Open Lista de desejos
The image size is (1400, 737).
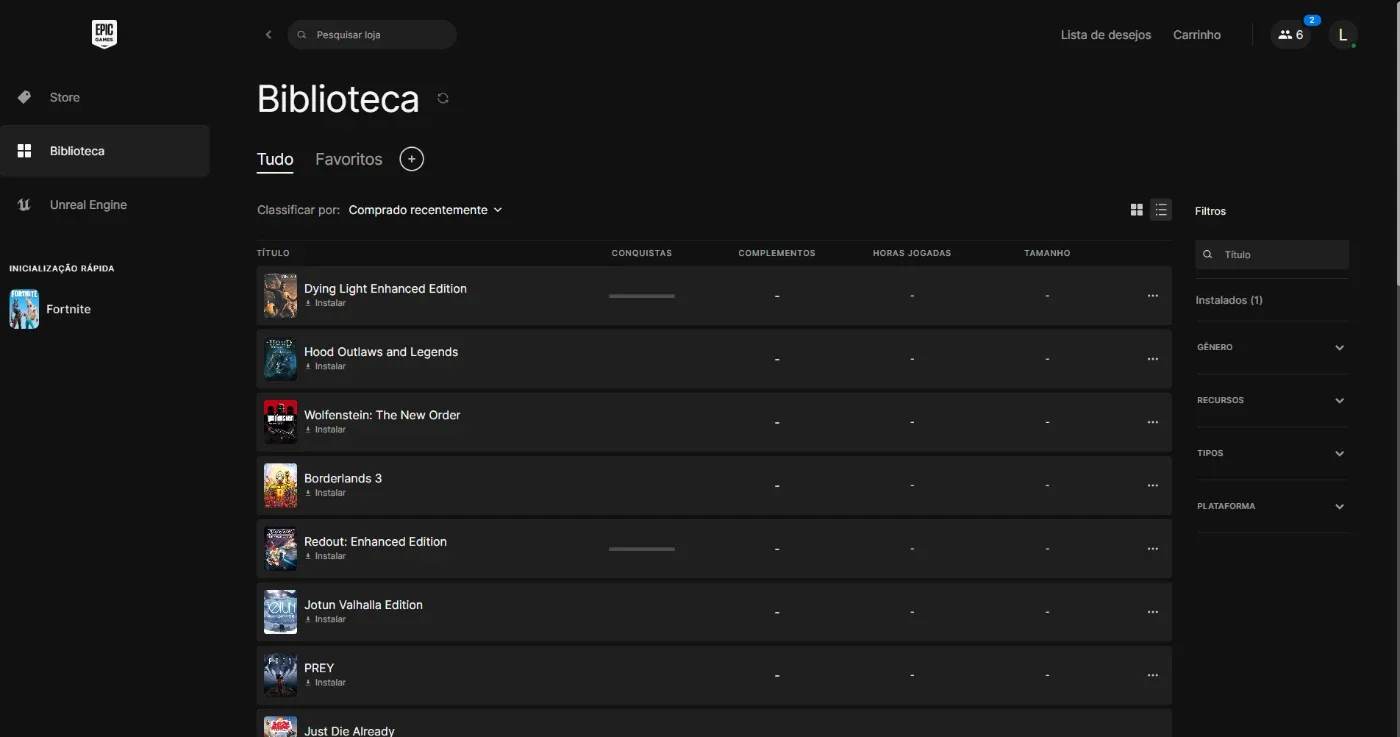click(1106, 35)
